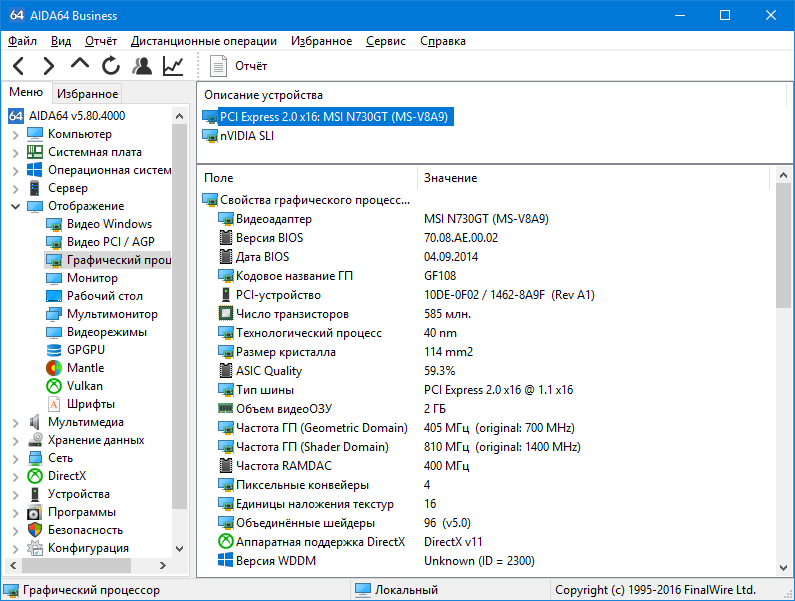Click the Объем видеоОЗУ memory icon
Screen dimensions: 795x601
pos(225,408)
